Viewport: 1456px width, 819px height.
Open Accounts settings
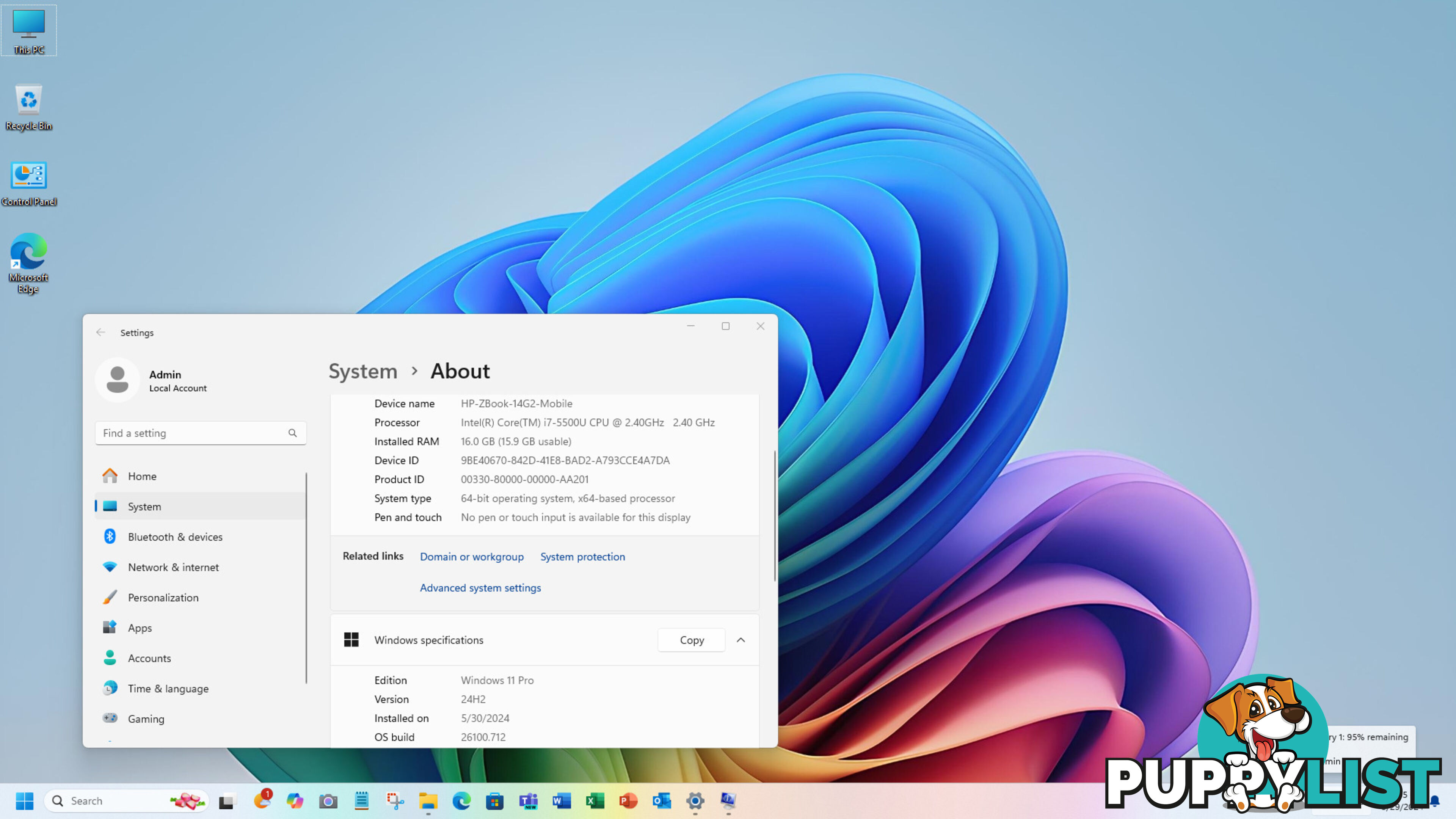200,658
